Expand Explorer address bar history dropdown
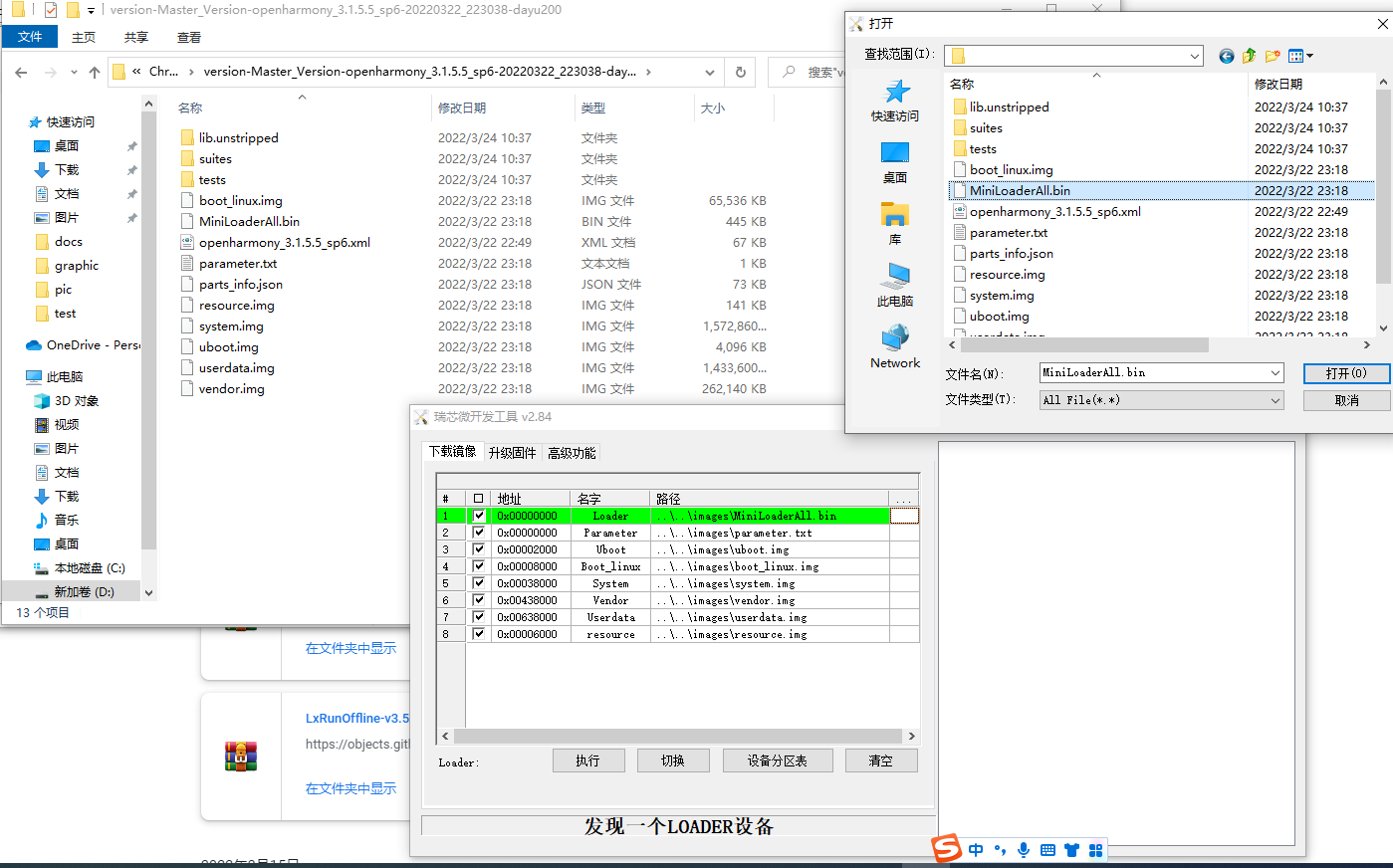 [709, 72]
